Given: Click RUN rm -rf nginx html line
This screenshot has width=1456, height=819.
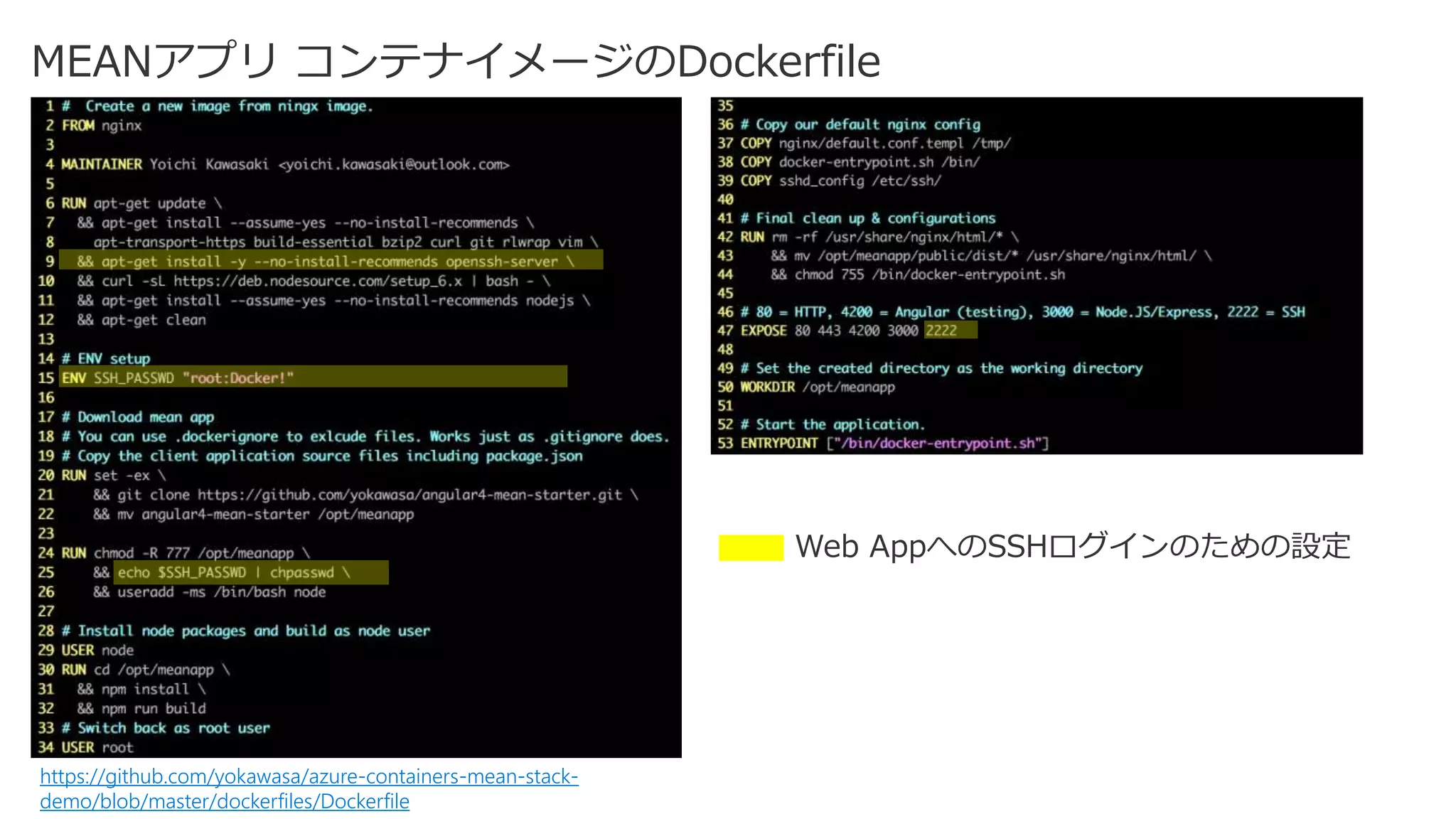Looking at the screenshot, I should [x=879, y=237].
